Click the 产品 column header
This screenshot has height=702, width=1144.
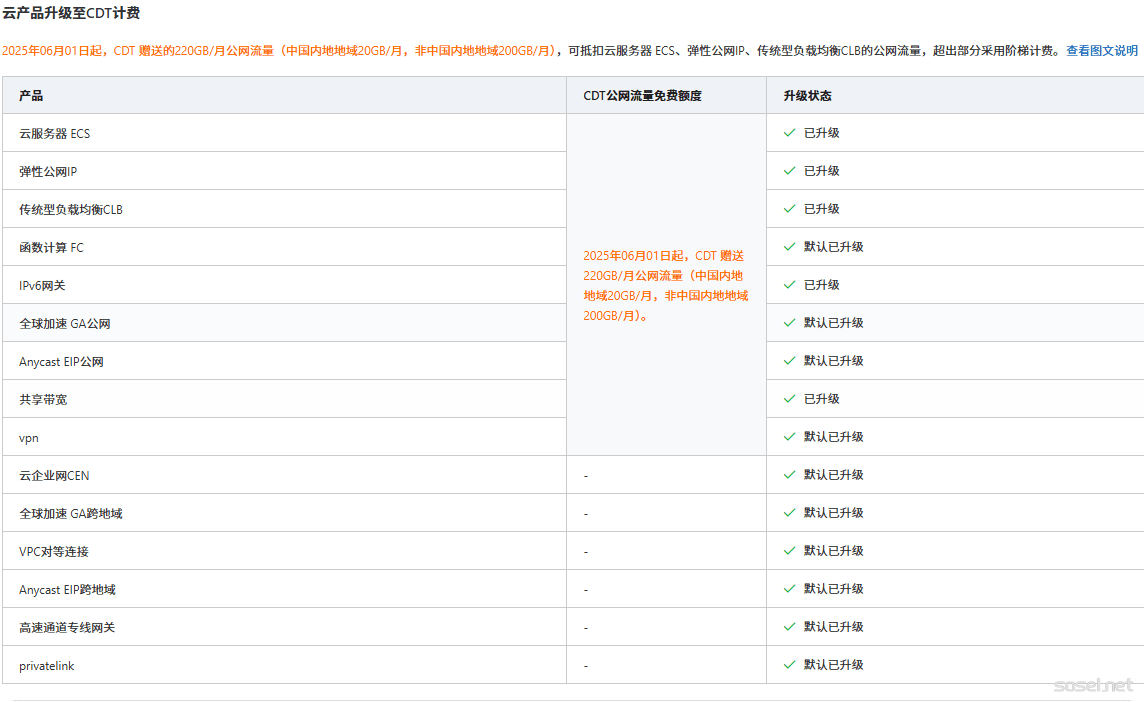pos(31,96)
